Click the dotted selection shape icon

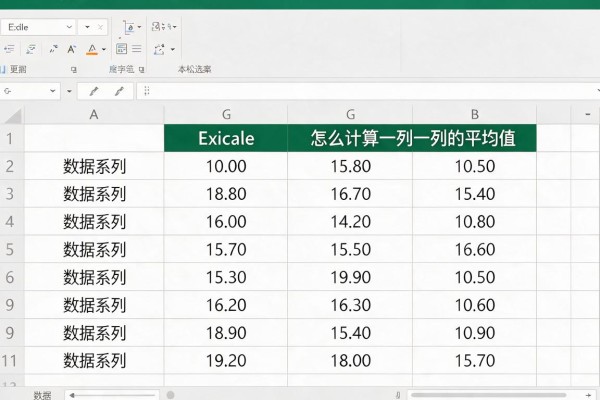(x=159, y=49)
